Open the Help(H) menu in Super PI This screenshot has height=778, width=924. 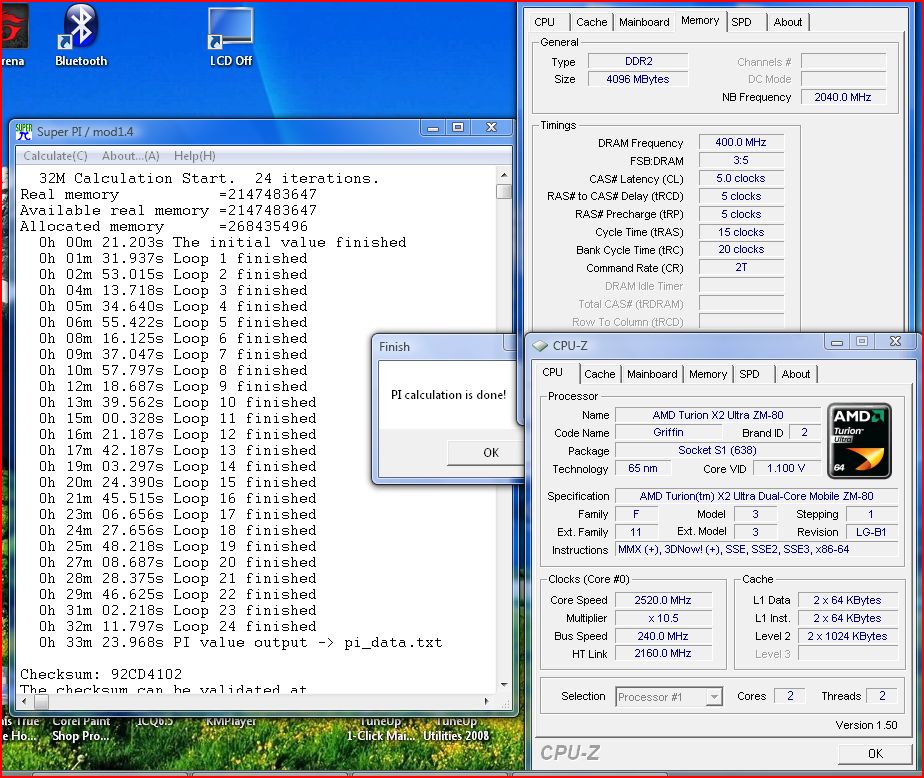[x=194, y=156]
